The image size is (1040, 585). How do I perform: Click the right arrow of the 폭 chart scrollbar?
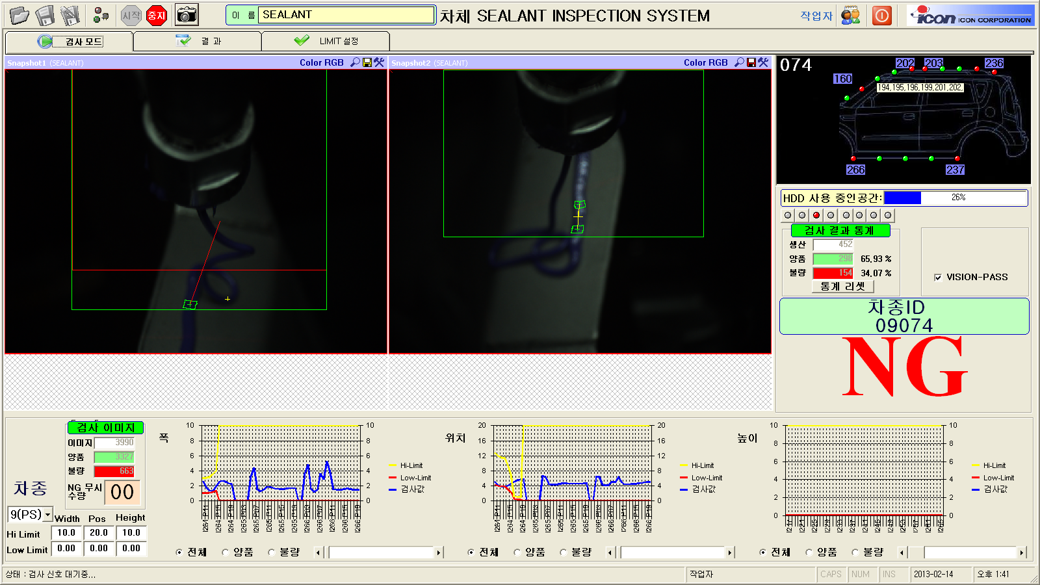pyautogui.click(x=438, y=552)
